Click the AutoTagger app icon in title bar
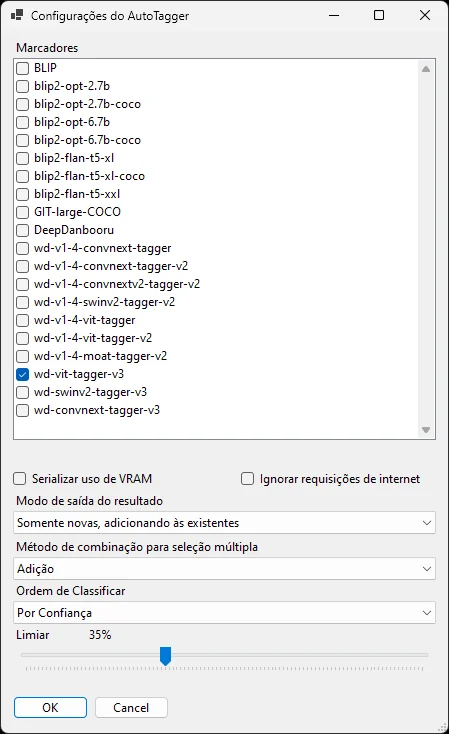The image size is (449, 734). (x=17, y=15)
